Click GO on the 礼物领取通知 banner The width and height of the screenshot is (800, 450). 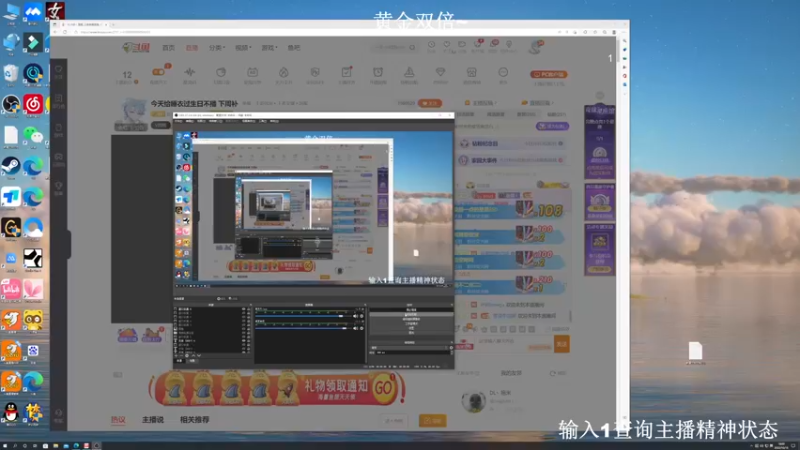[x=384, y=388]
